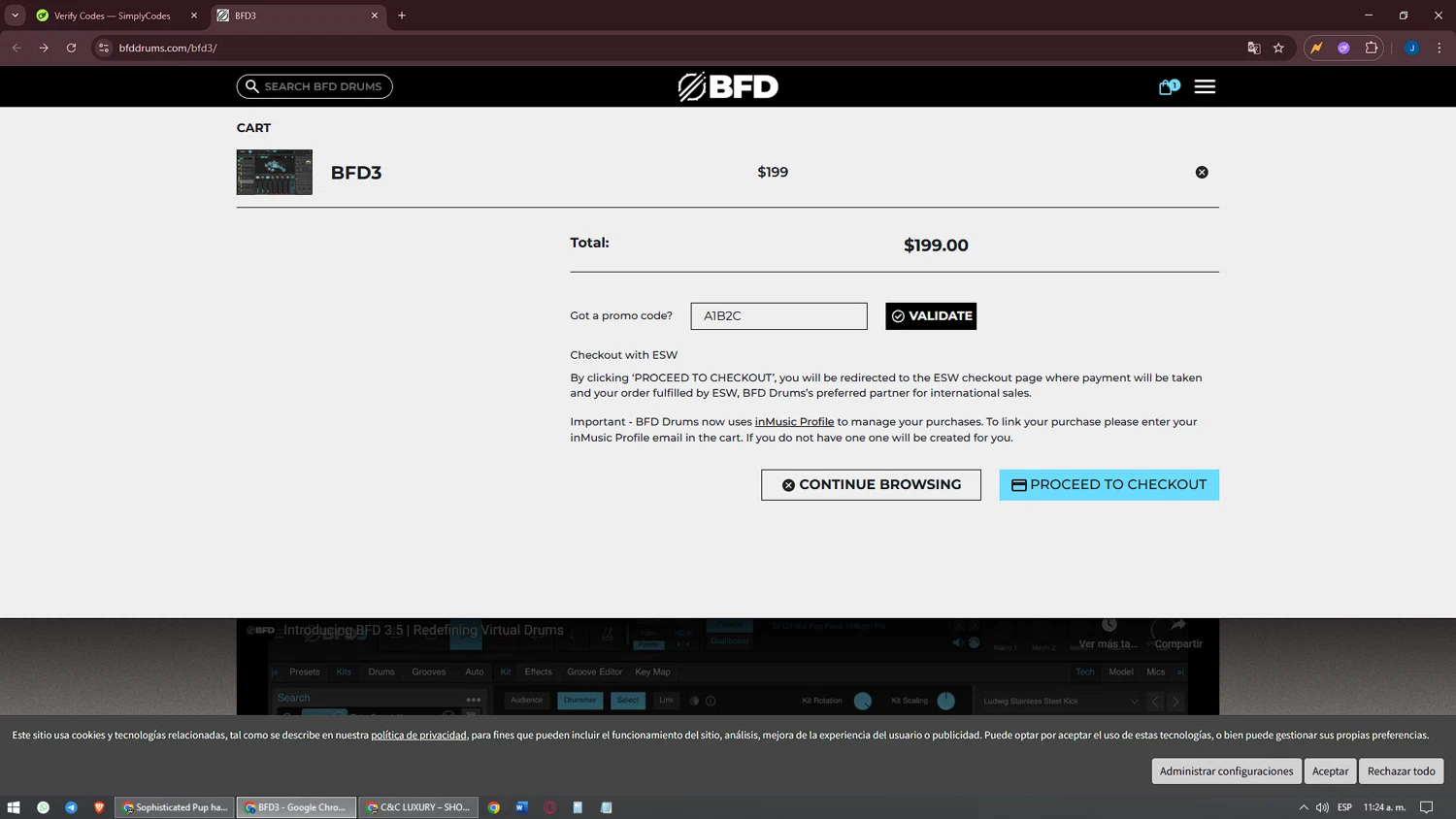Open the Windows notification center
Screen dimensions: 1456x819
(1427, 807)
